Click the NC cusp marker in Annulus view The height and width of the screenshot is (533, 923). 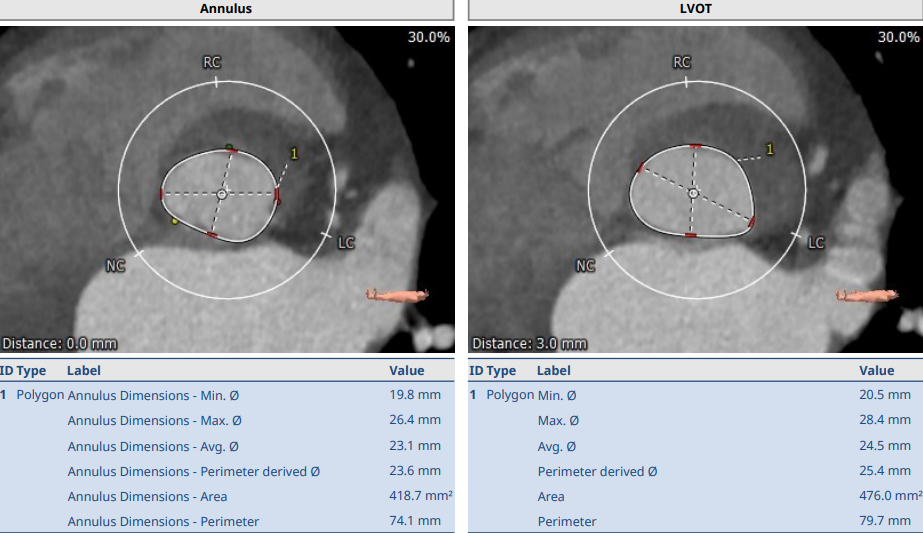pyautogui.click(x=116, y=265)
